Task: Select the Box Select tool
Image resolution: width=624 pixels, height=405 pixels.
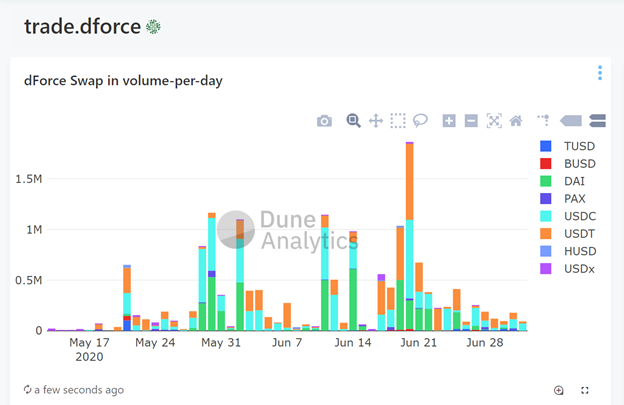Action: click(x=398, y=121)
